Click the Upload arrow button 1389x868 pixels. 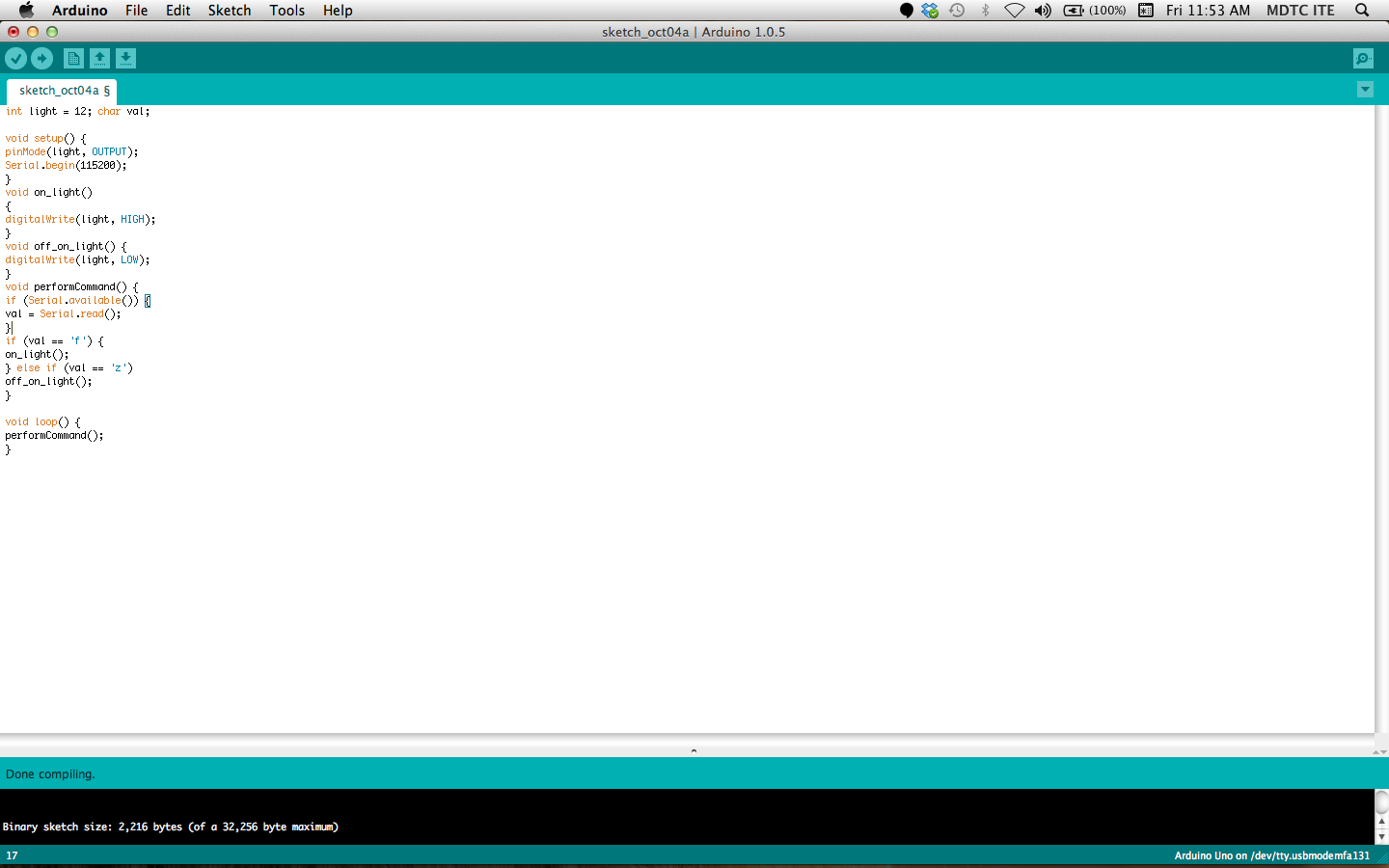tap(41, 59)
